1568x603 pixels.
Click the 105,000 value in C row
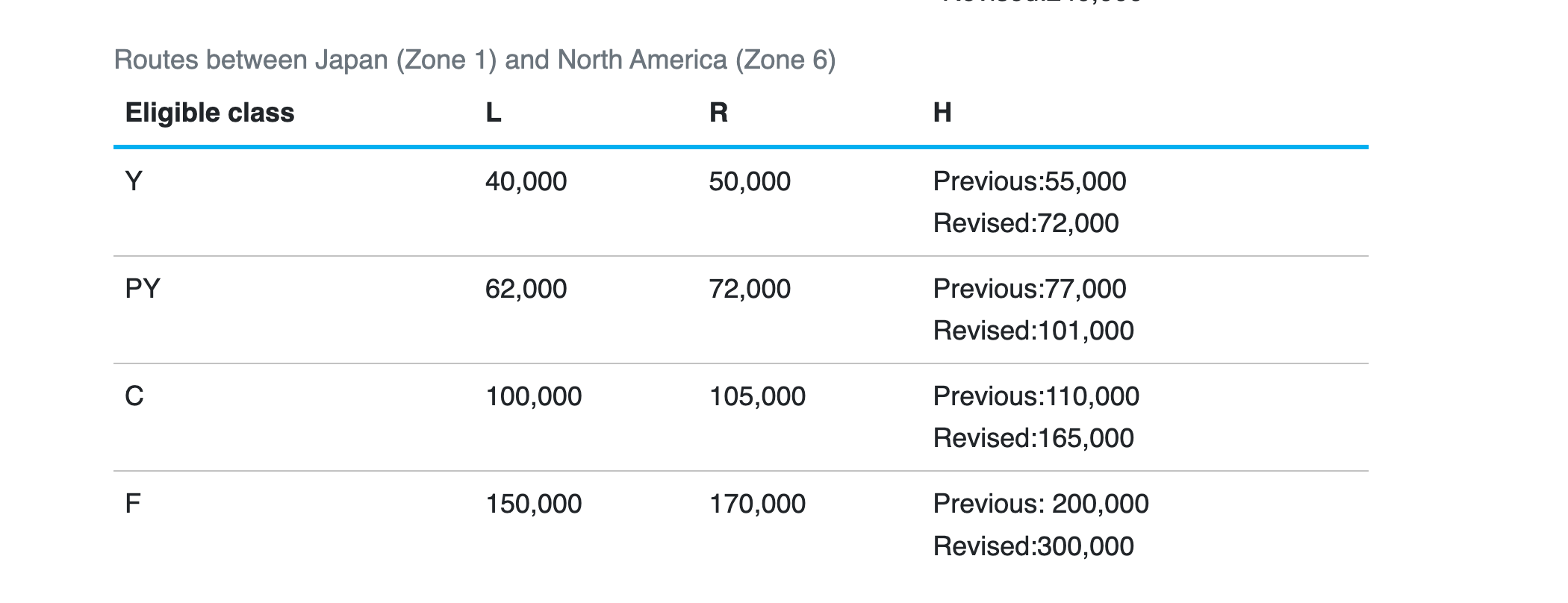(757, 396)
